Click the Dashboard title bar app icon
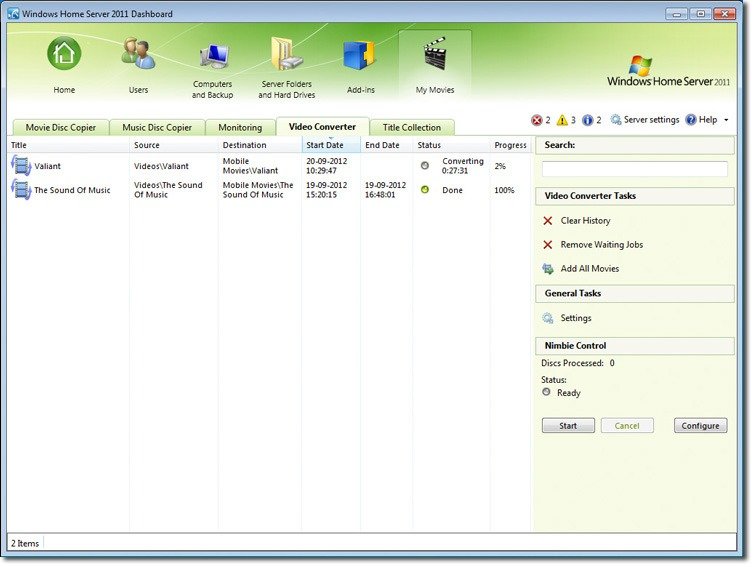Screen dimensions: 753x567 click(13, 14)
